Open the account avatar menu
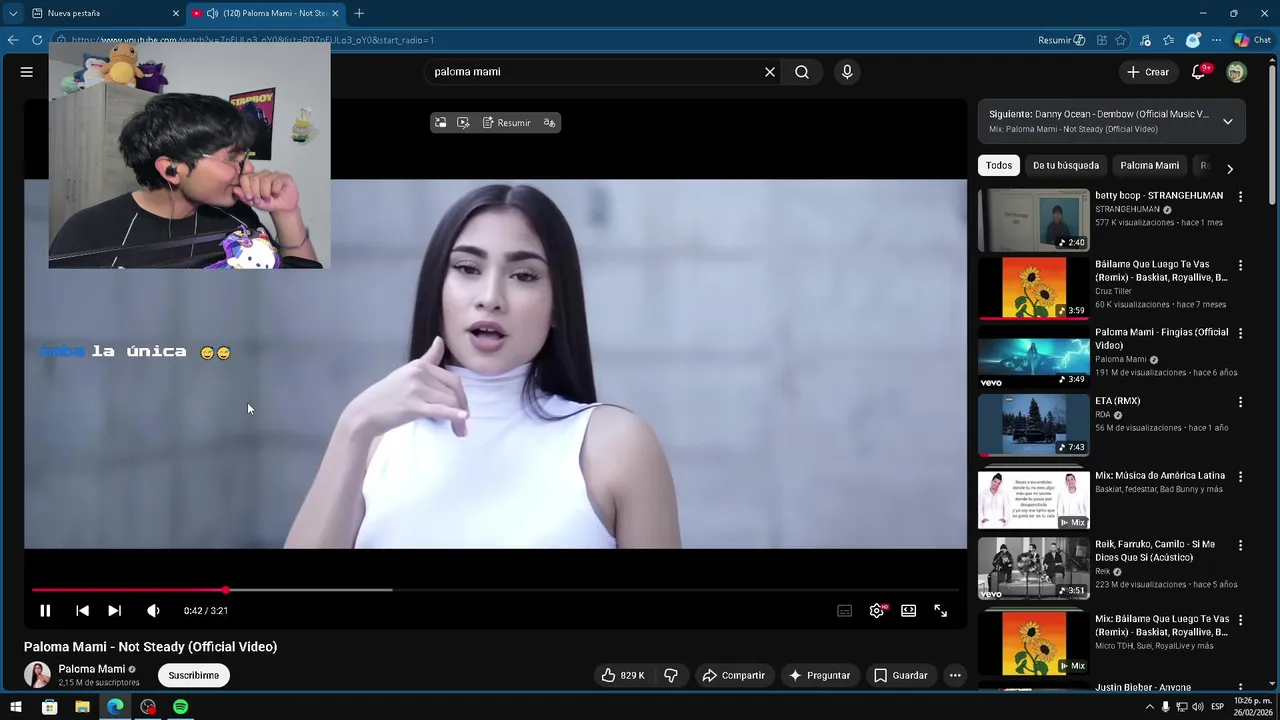Screen dimensions: 1280x720 click(1237, 72)
